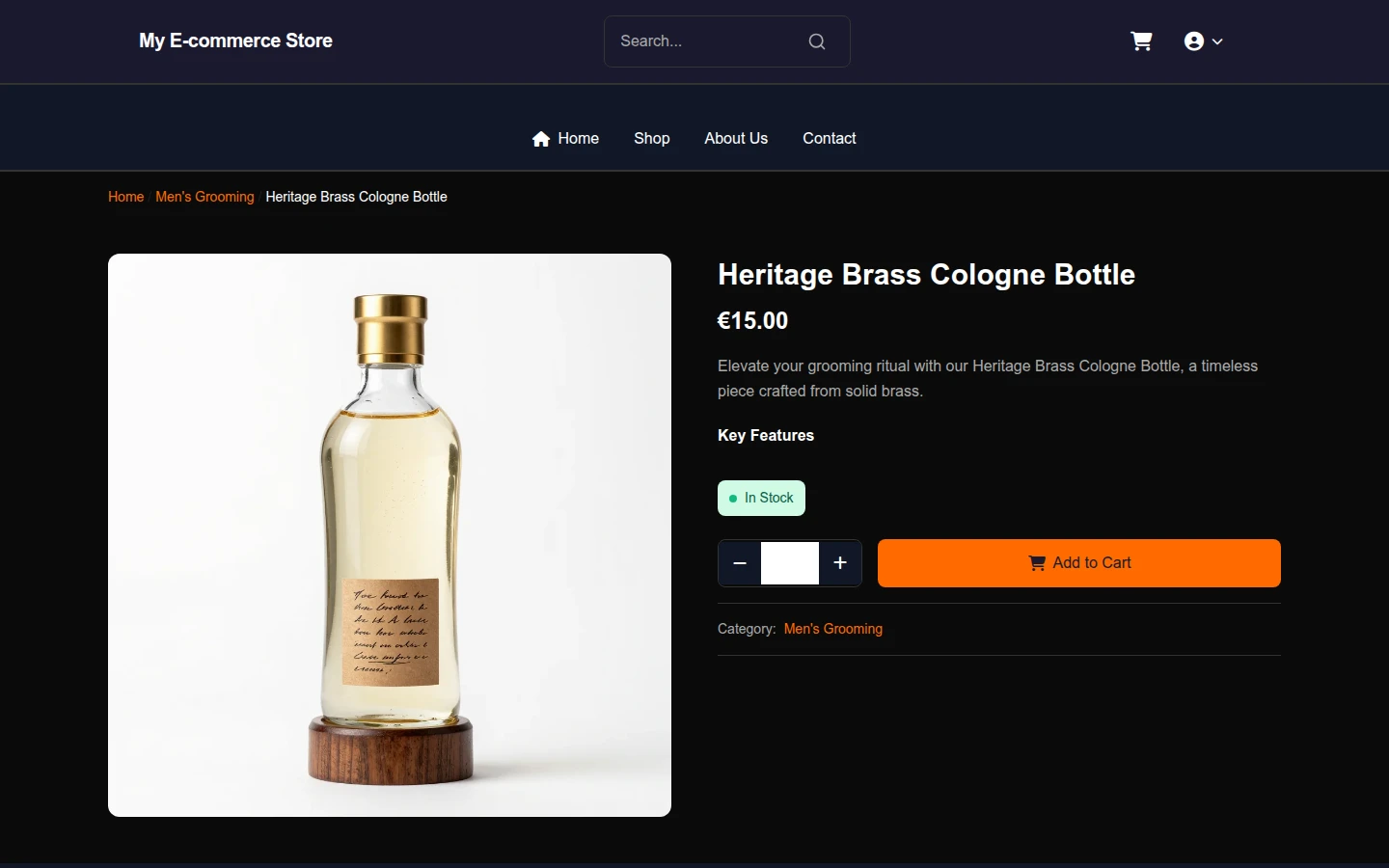
Task: Click Heritage Brass Cologne Bottle breadcrumb text
Action: click(357, 197)
